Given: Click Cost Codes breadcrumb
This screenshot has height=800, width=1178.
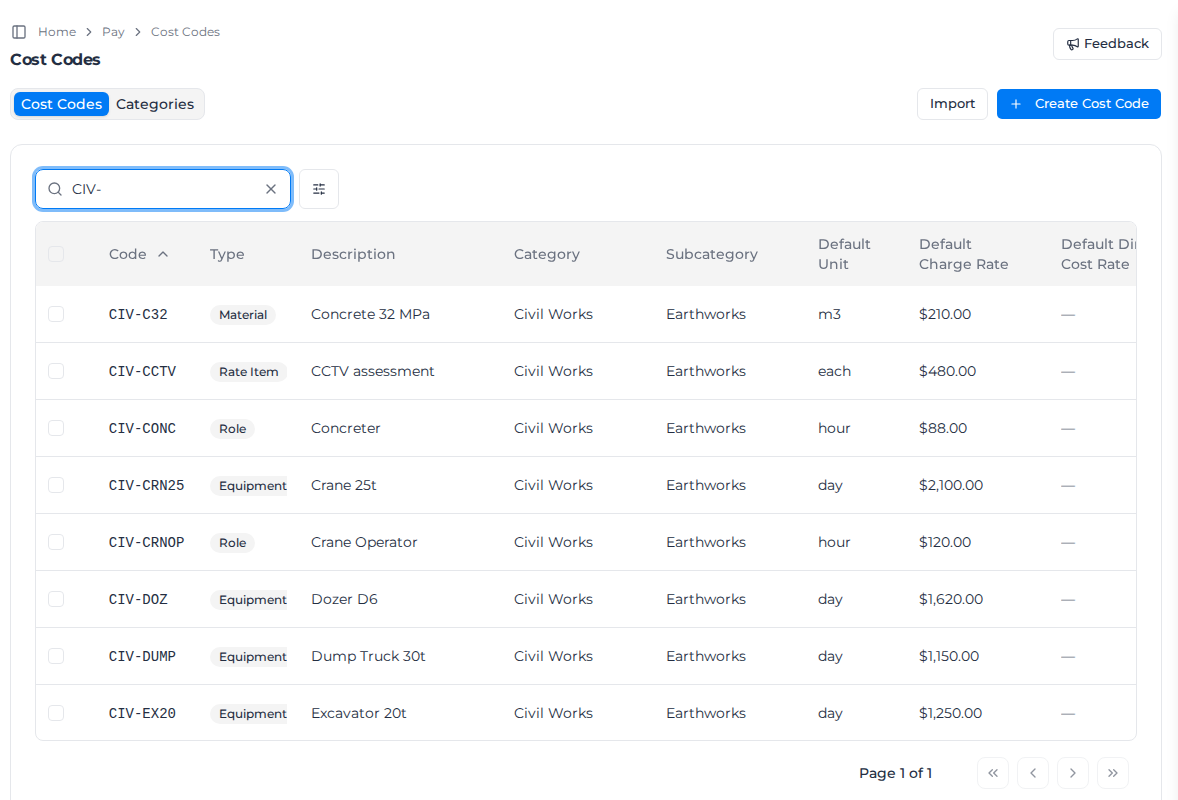Looking at the screenshot, I should [x=186, y=32].
